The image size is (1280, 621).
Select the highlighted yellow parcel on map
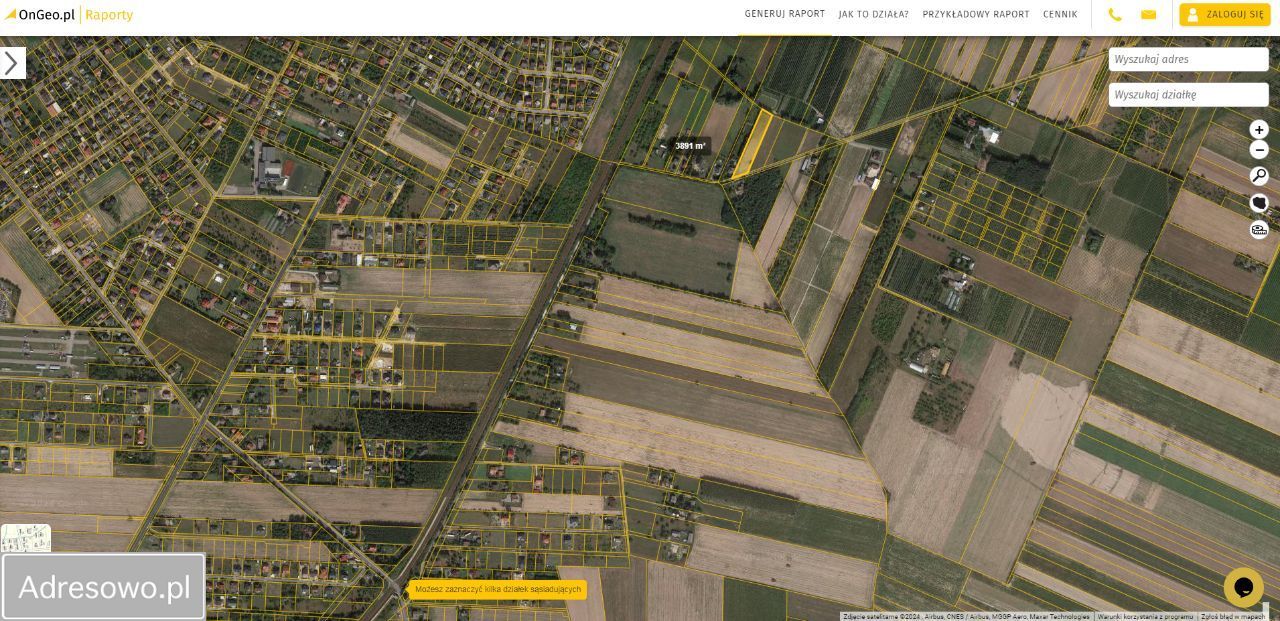(x=753, y=144)
